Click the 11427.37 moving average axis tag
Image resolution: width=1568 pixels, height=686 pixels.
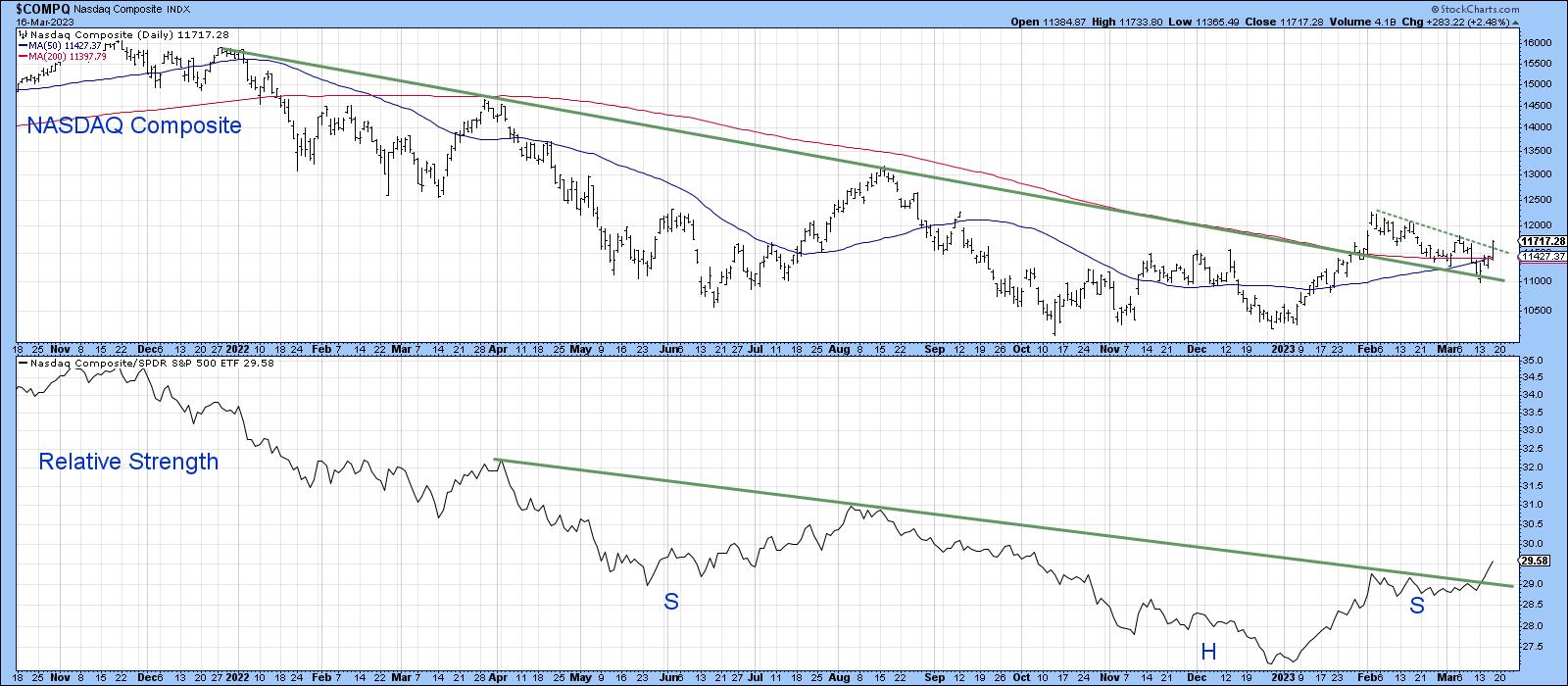1542,257
